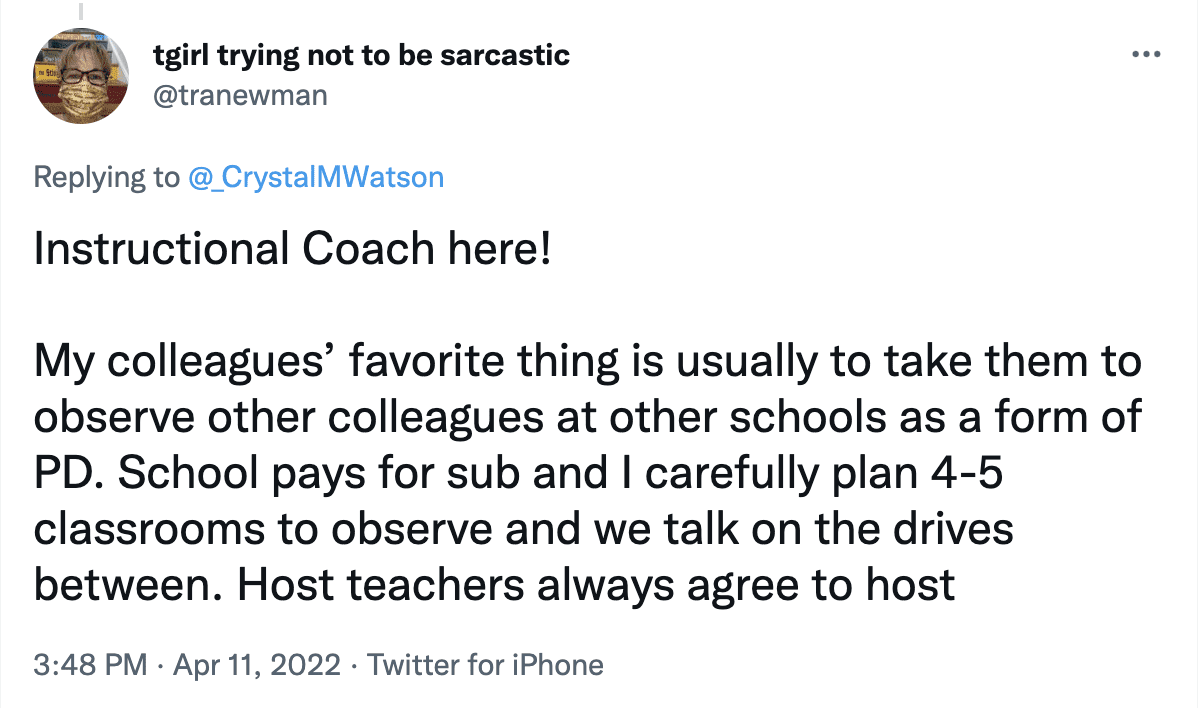
Task: Open the @_CrystalMWatson mention link
Action: [x=315, y=177]
